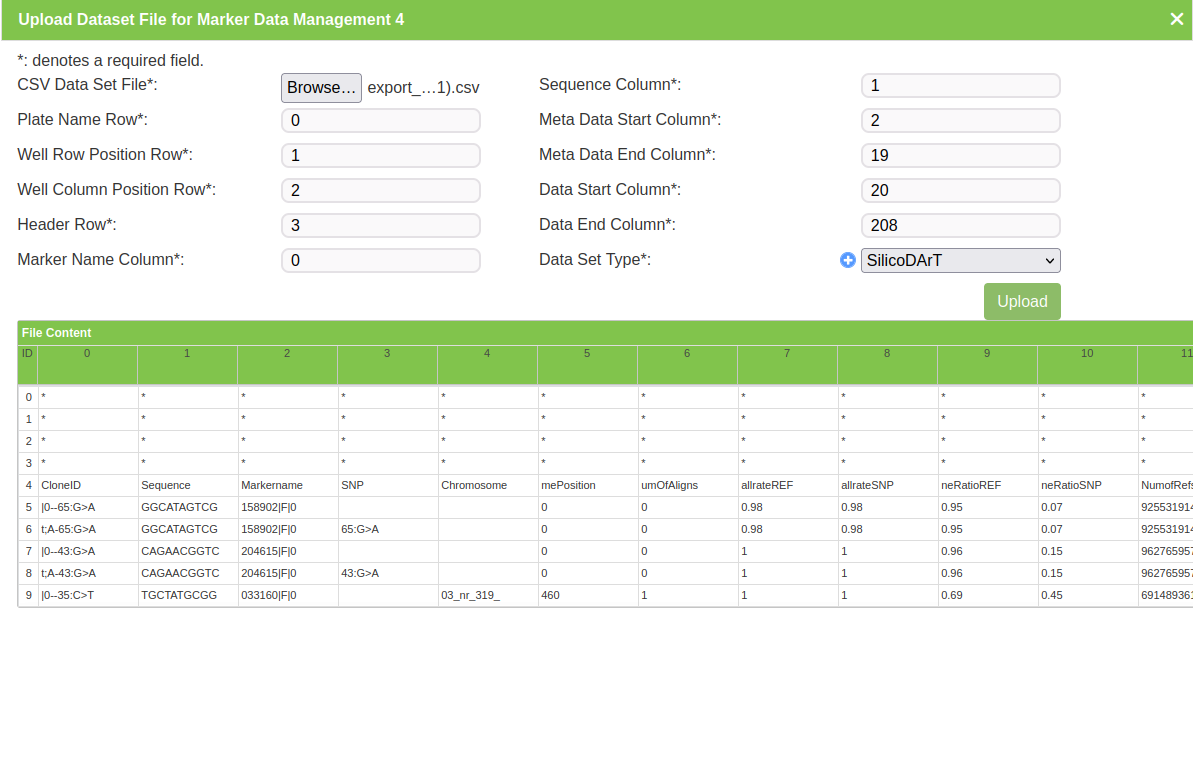Image resolution: width=1196 pixels, height=778 pixels.
Task: Edit the Marker Name Column field
Action: coord(381,261)
